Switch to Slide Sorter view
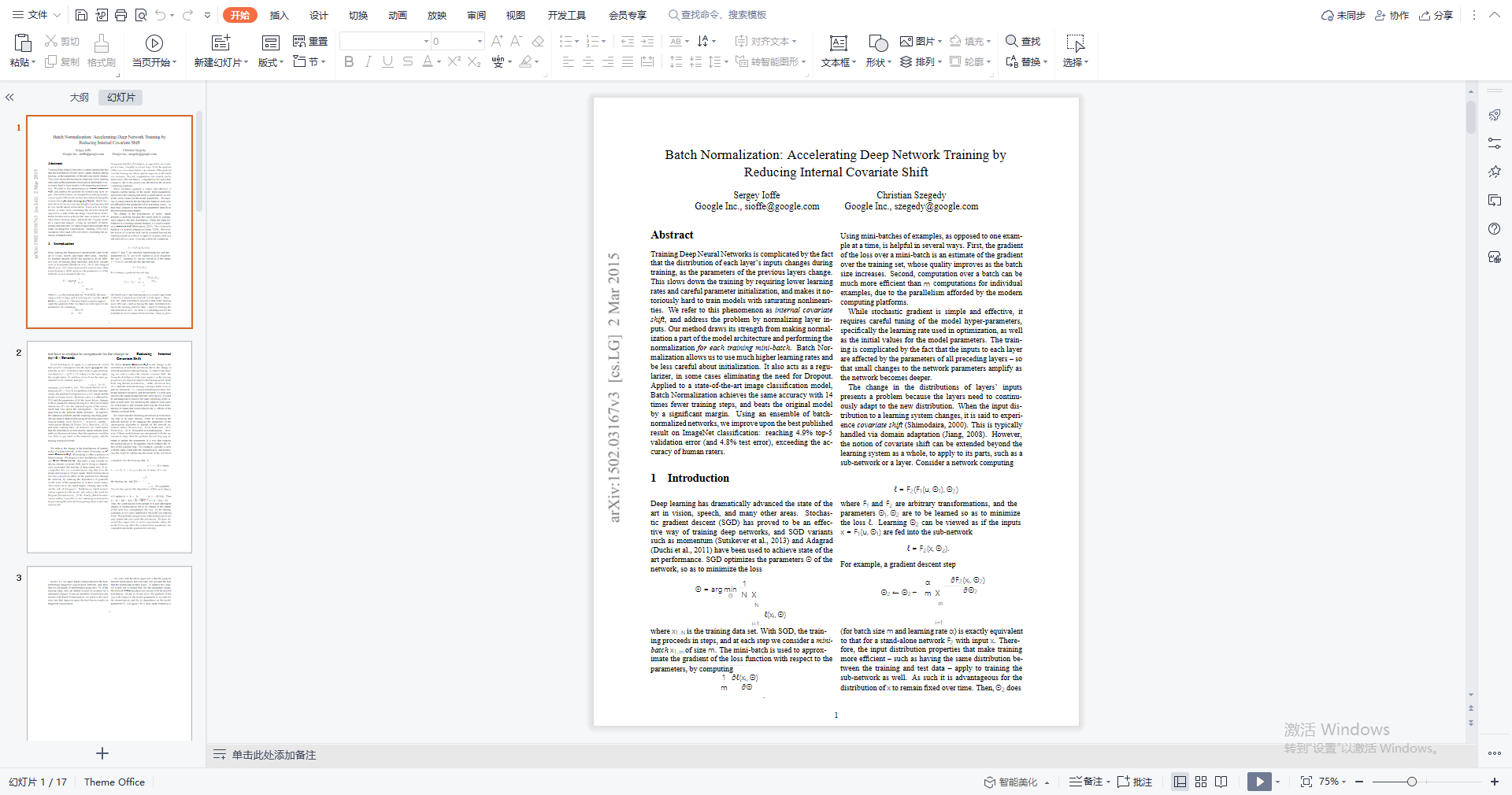Screen dimensions: 1512x795 pos(1201,782)
